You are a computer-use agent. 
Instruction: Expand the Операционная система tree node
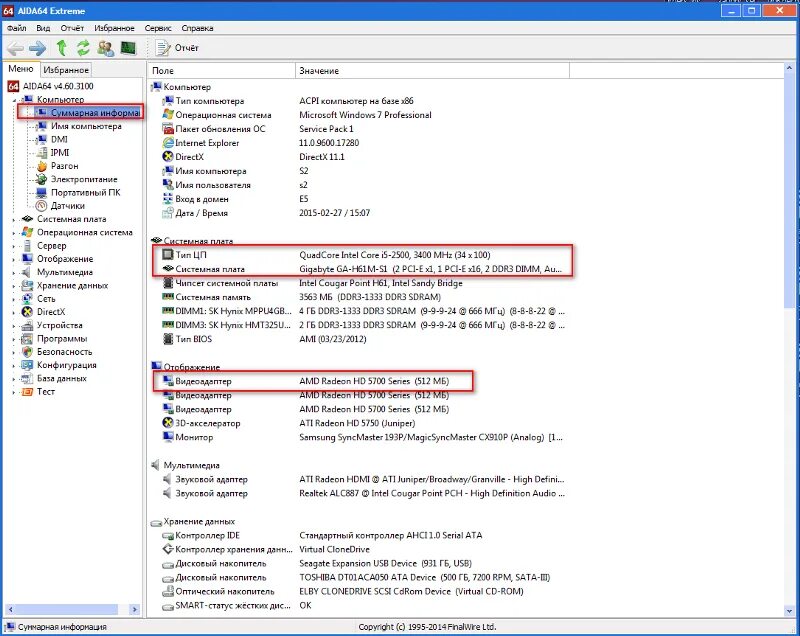[x=14, y=233]
